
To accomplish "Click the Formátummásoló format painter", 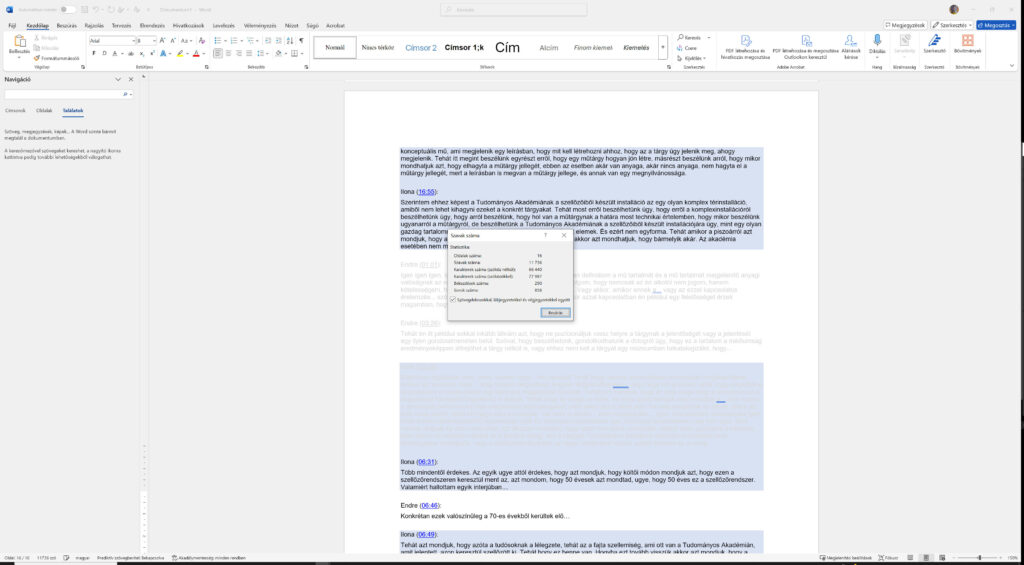I will tap(59, 58).
